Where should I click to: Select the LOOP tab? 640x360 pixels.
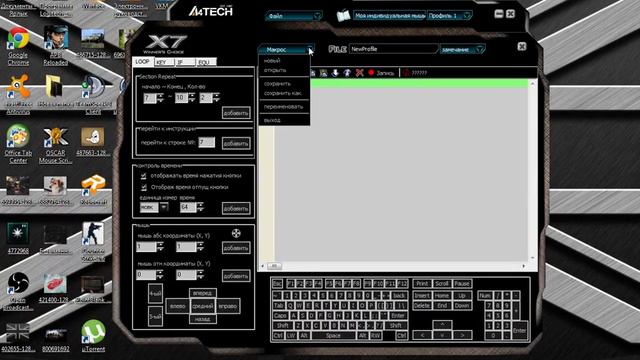(x=143, y=62)
